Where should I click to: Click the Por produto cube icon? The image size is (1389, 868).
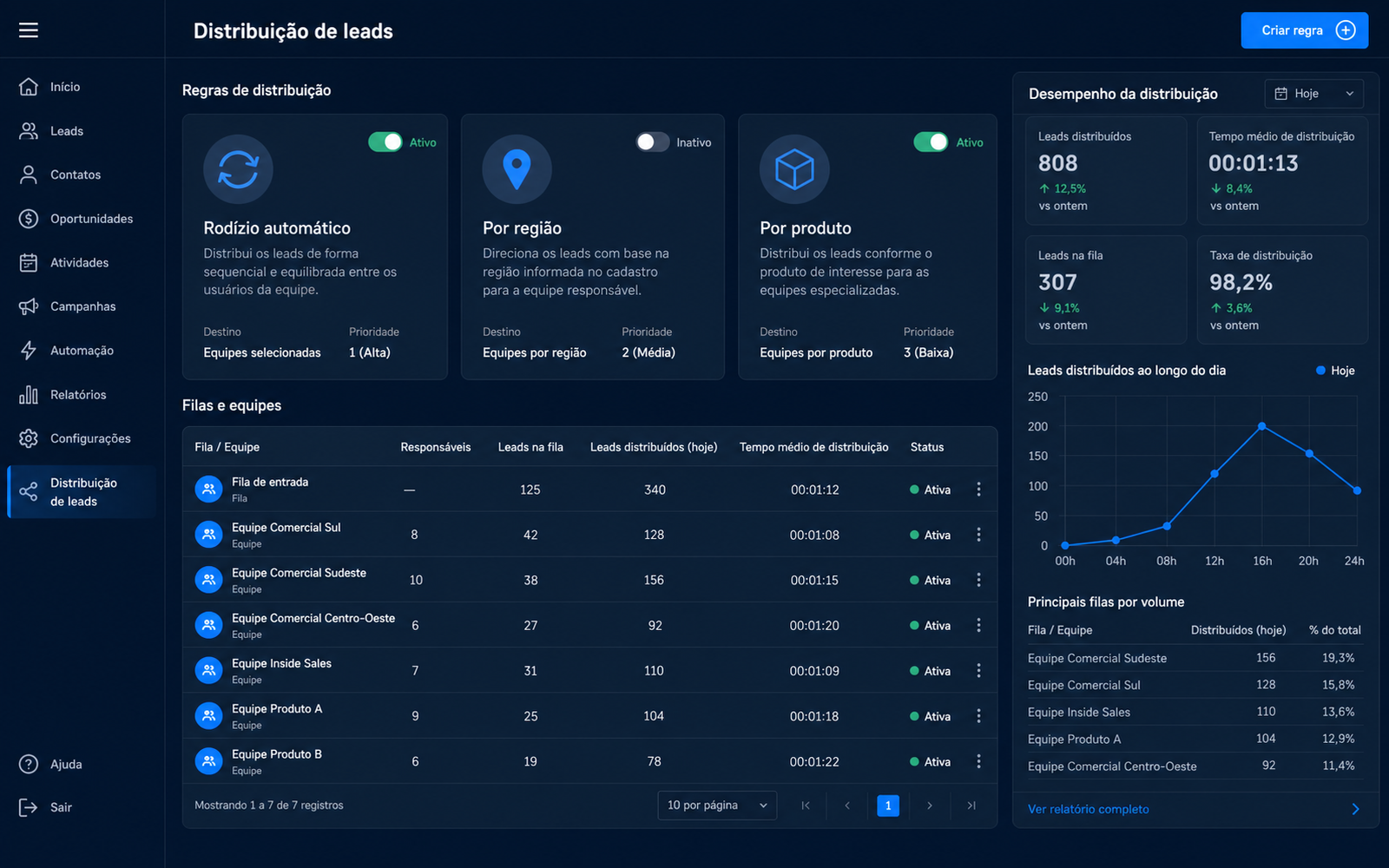(x=794, y=169)
